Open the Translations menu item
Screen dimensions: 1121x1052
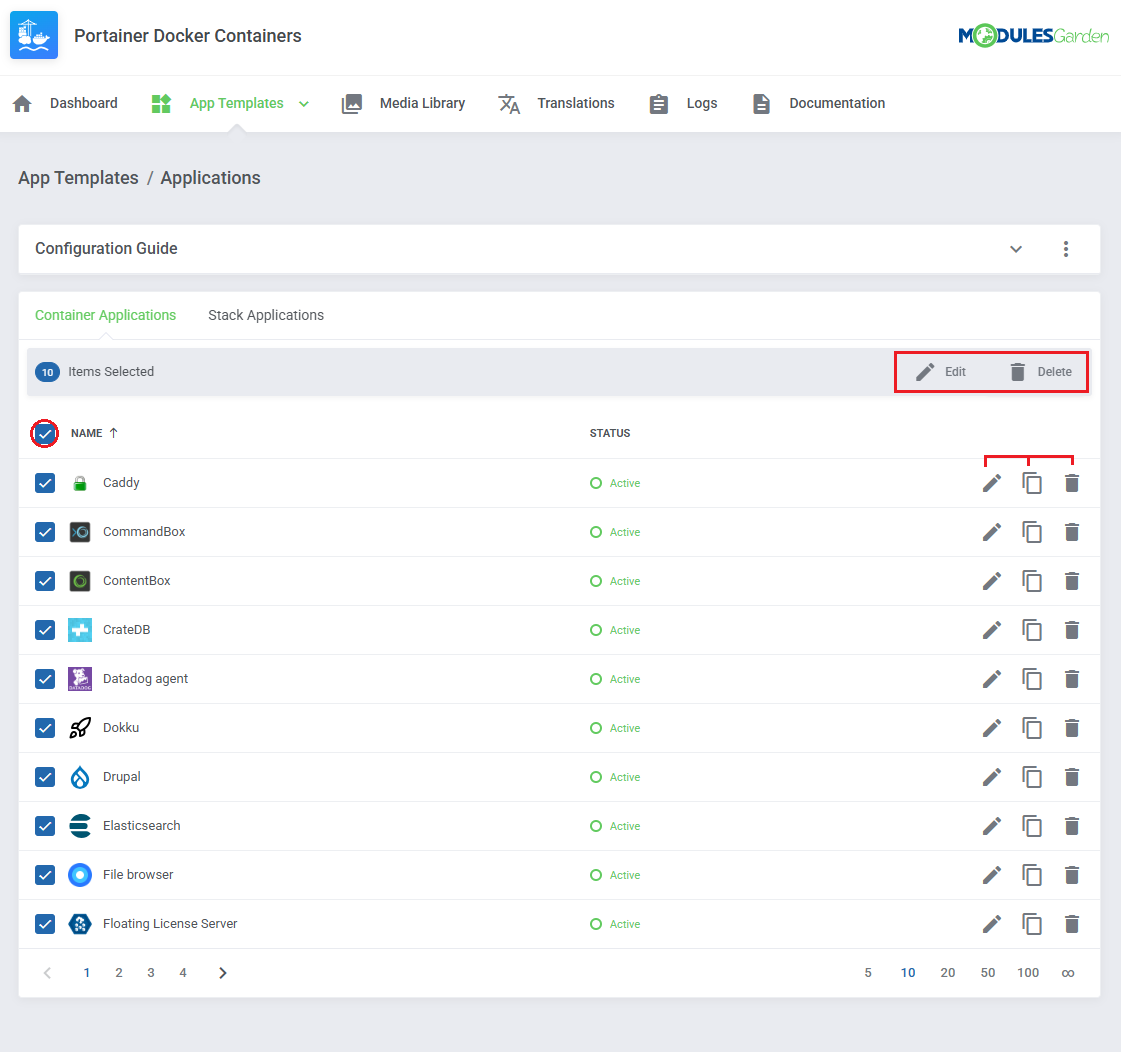click(556, 103)
